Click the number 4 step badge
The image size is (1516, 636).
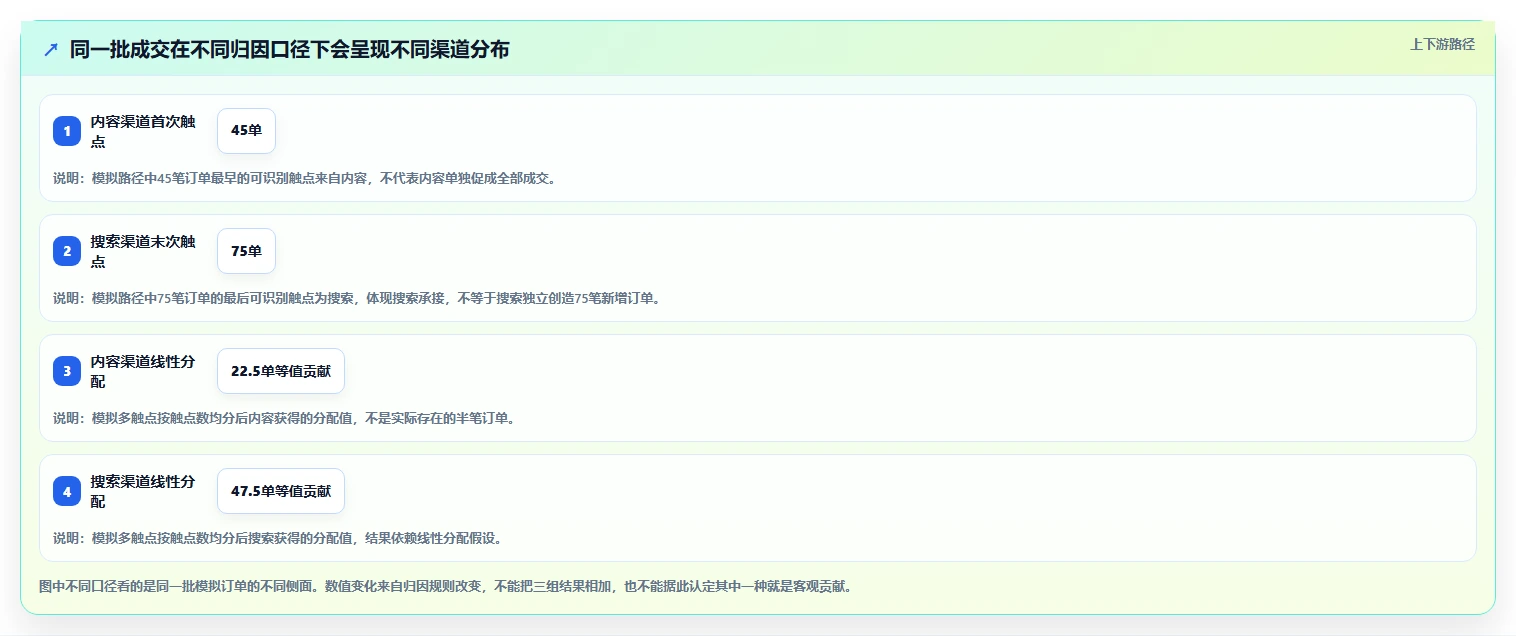67,491
